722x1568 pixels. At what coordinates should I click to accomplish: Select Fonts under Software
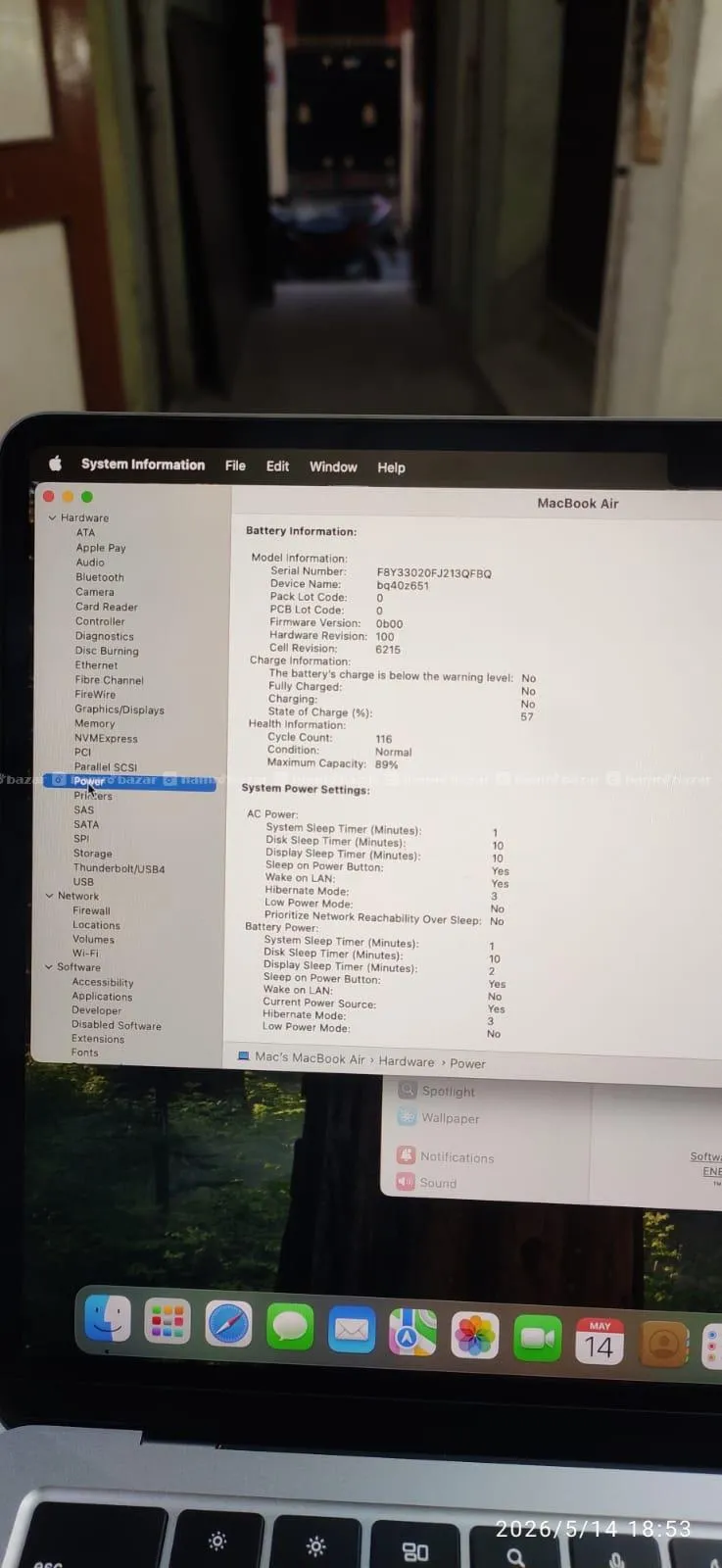coord(84,1053)
